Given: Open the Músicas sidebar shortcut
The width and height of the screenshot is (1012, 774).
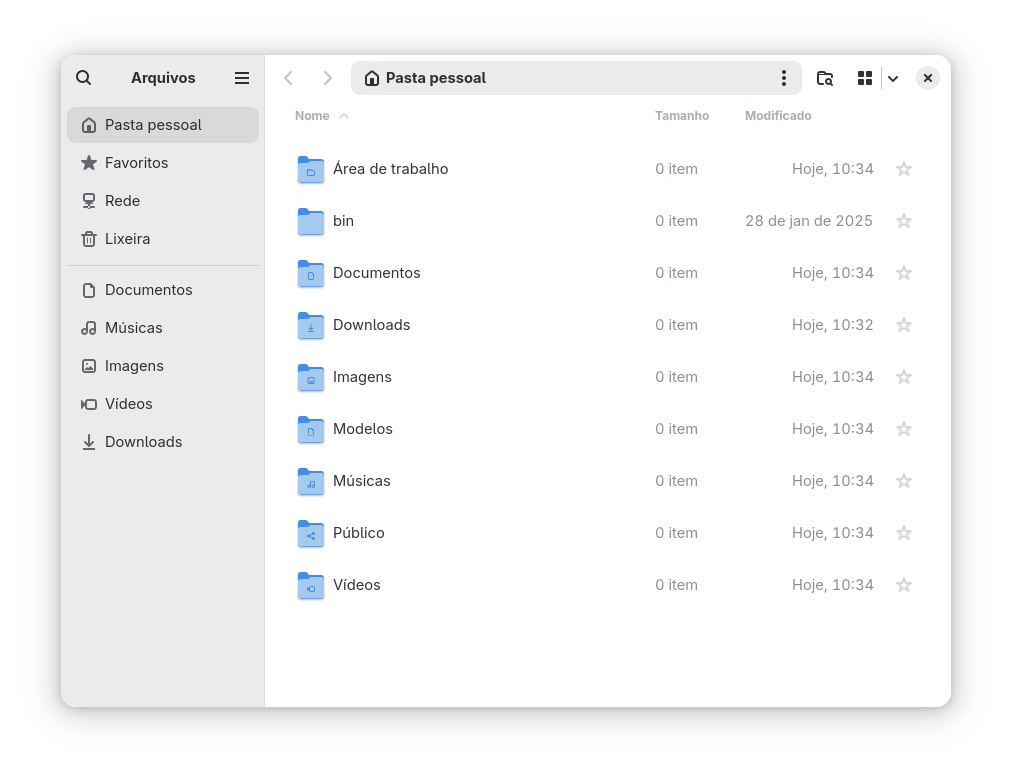Looking at the screenshot, I should pos(134,328).
